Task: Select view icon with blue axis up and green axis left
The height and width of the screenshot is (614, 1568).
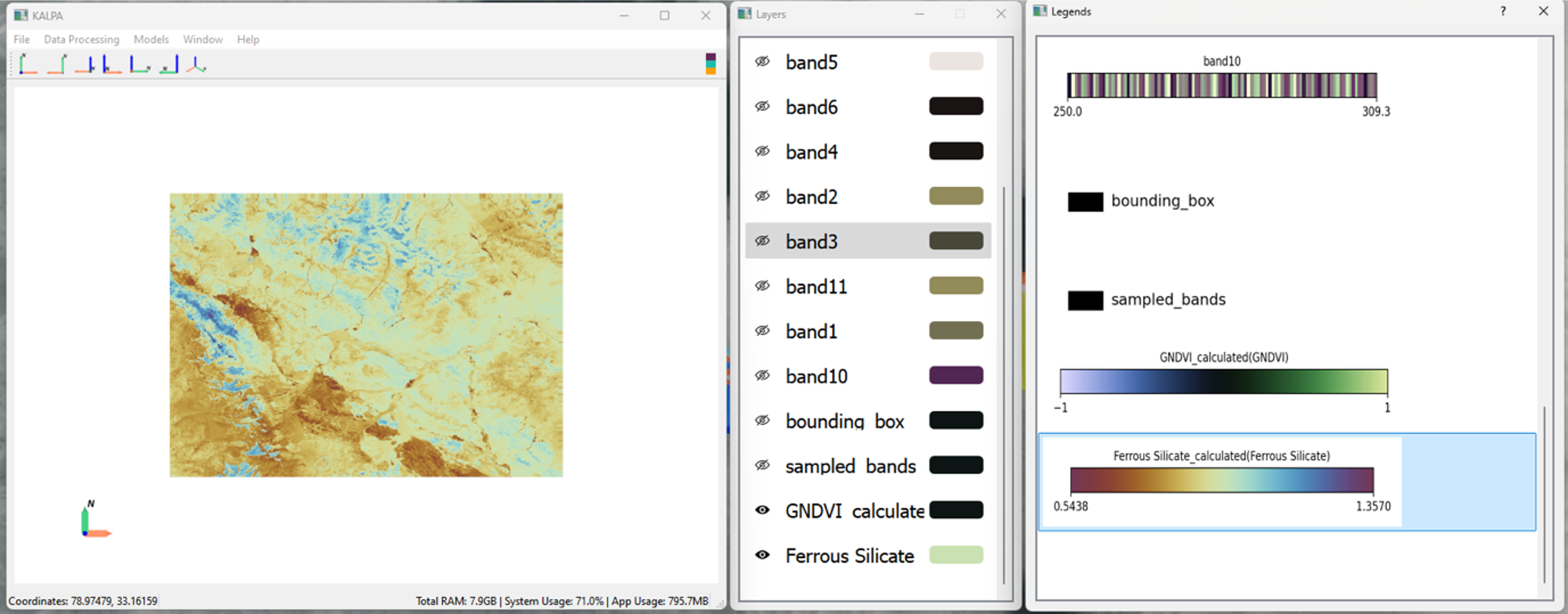Action: pyautogui.click(x=168, y=64)
